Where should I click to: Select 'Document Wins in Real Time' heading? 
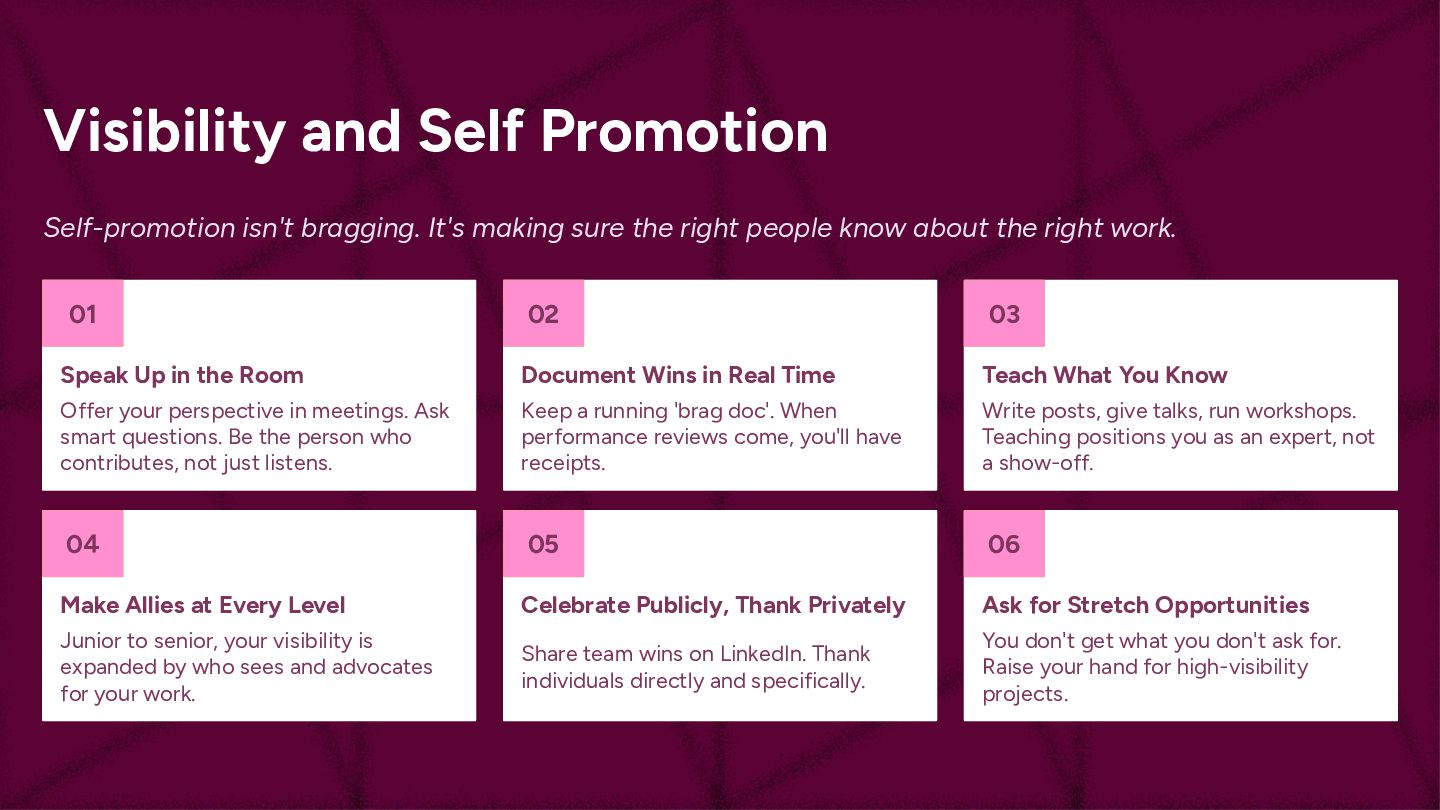tap(678, 375)
